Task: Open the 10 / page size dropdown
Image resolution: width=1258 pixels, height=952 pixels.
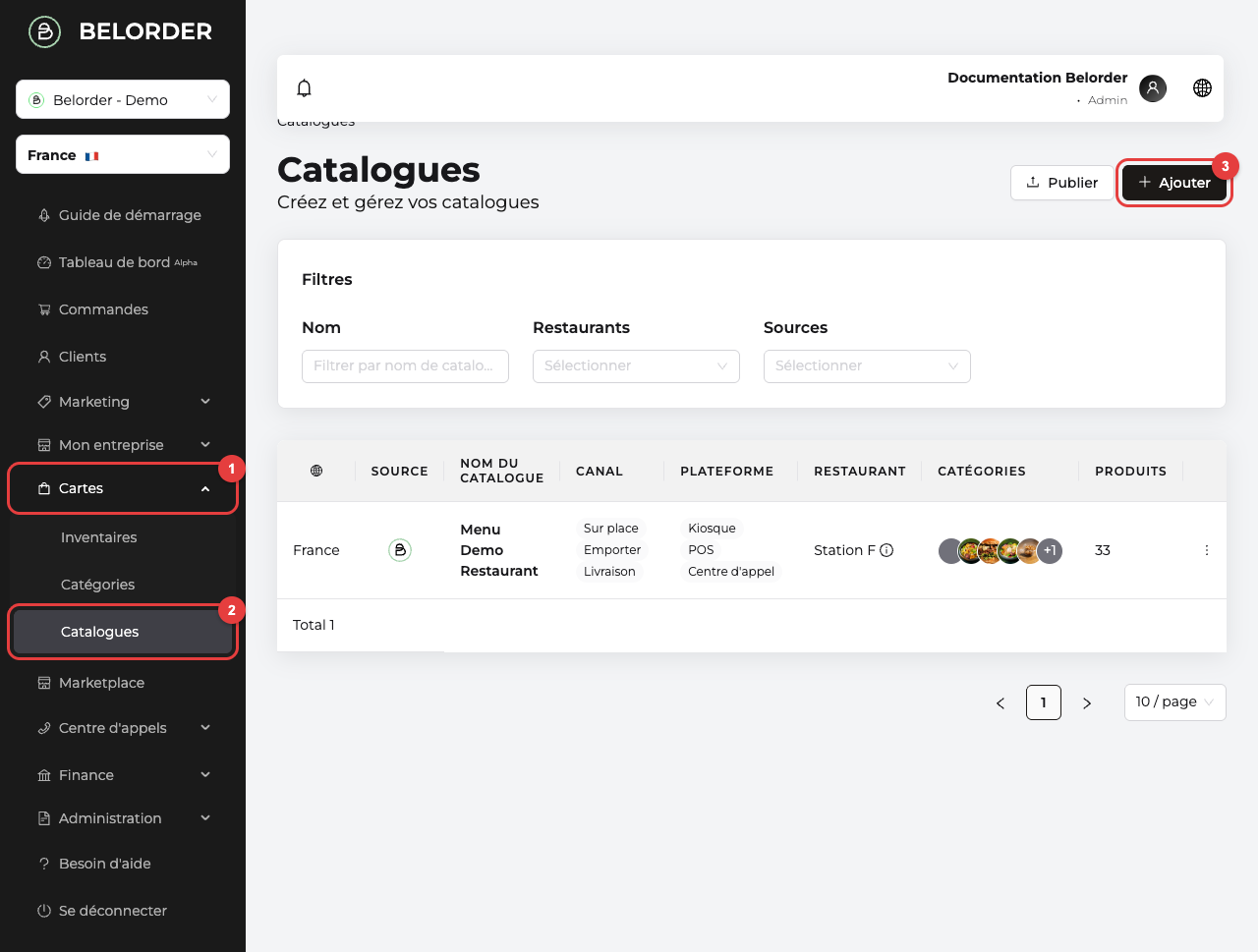Action: 1175,702
